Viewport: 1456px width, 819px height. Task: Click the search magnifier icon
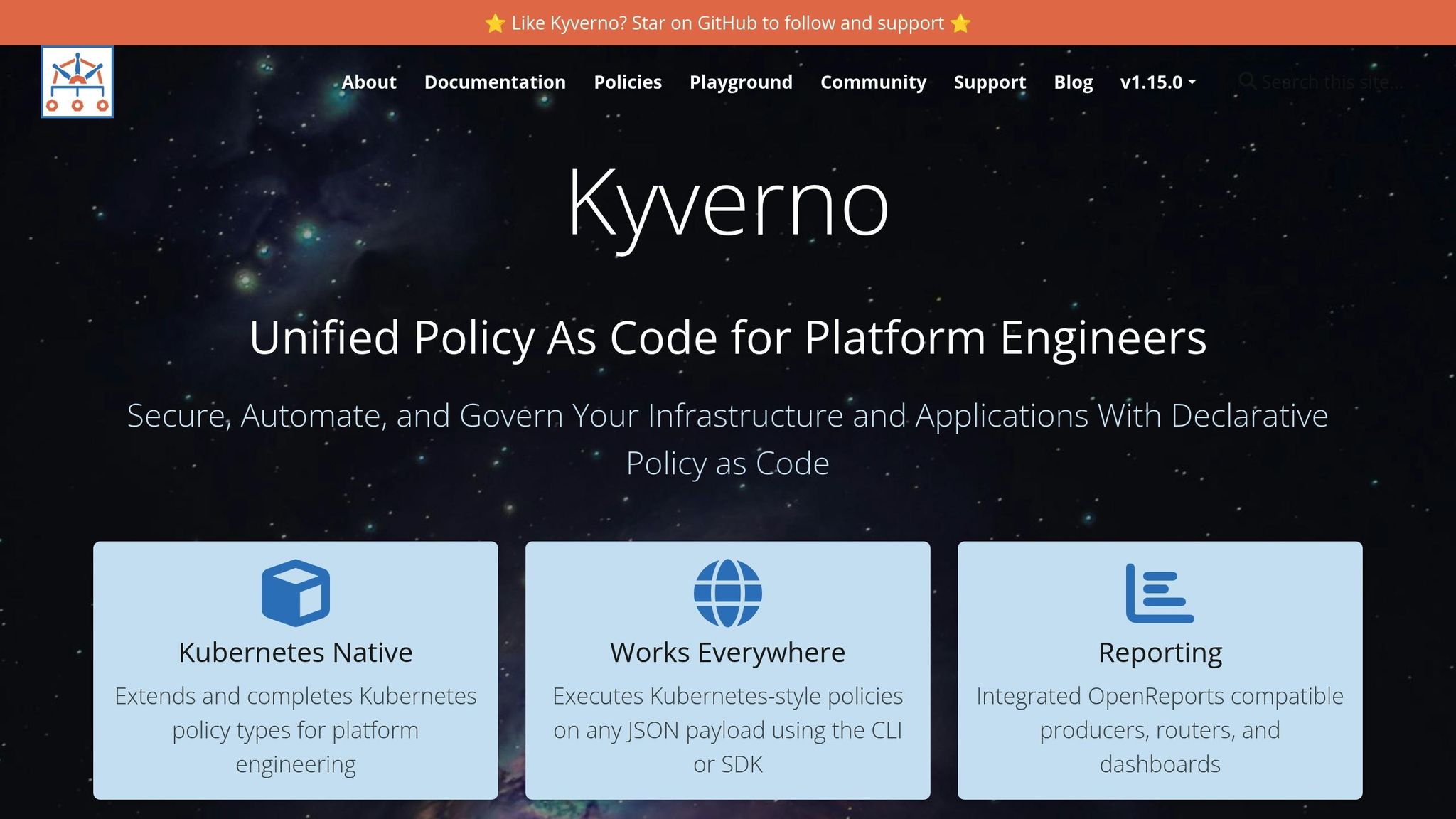point(1248,81)
